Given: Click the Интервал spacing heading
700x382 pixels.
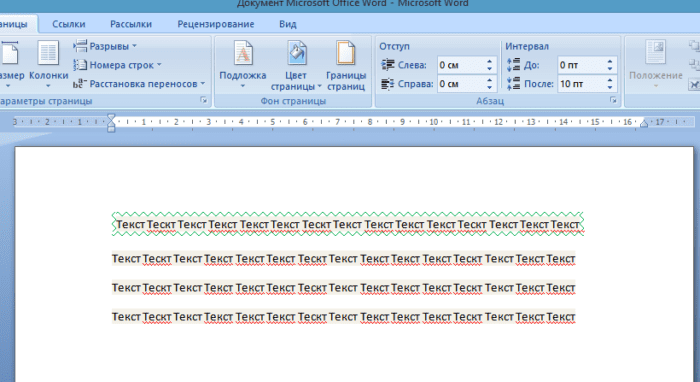Looking at the screenshot, I should point(527,46).
